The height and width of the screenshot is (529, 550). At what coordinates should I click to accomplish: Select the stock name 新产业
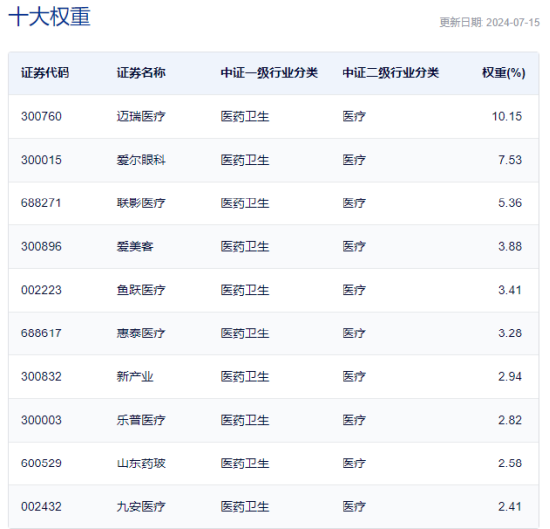click(x=135, y=376)
